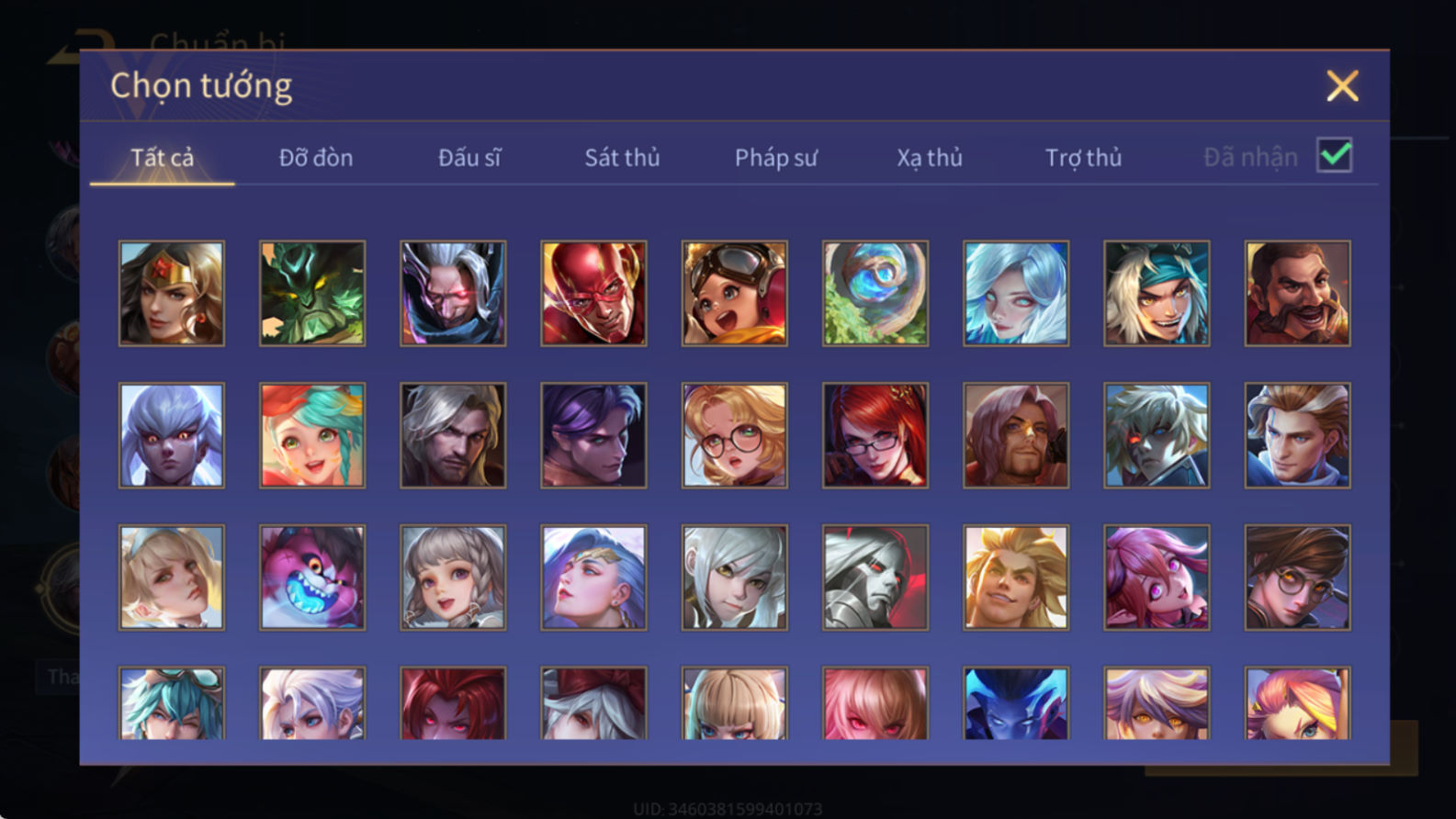The width and height of the screenshot is (1456, 819).
Task: Choose the blonde girl with round glasses
Action: [734, 435]
